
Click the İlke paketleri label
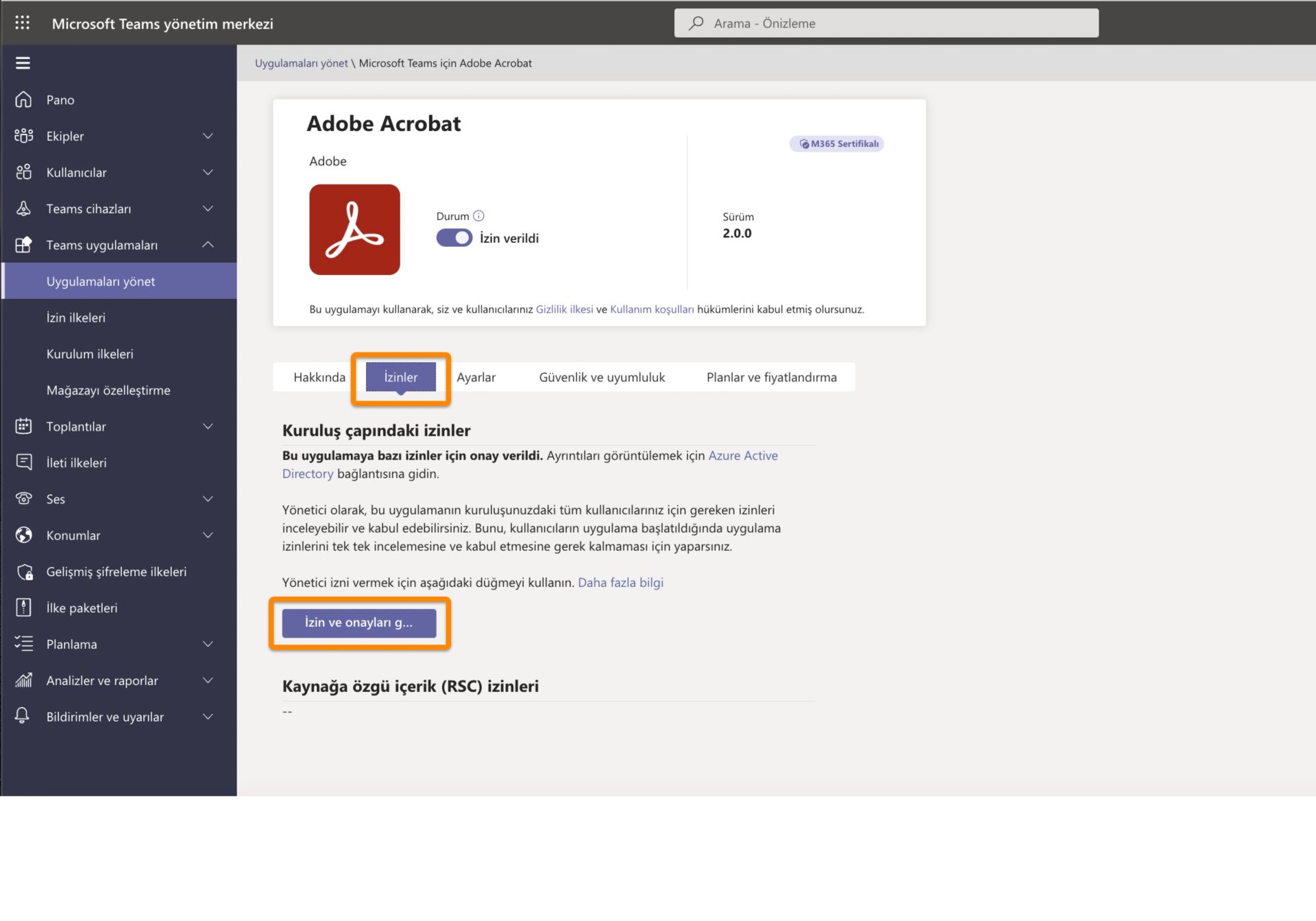click(x=82, y=608)
